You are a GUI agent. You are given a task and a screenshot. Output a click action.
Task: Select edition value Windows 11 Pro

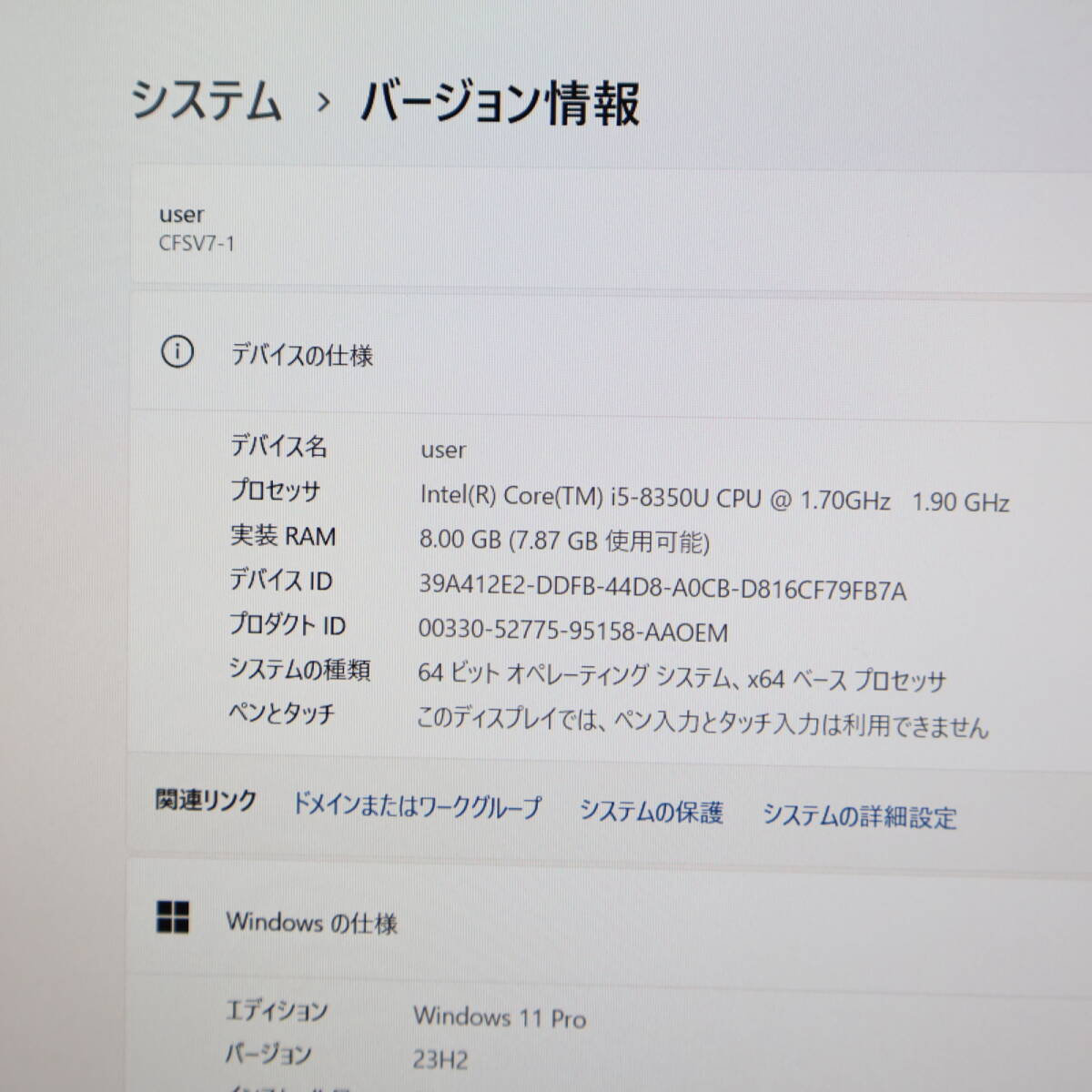point(500,1016)
